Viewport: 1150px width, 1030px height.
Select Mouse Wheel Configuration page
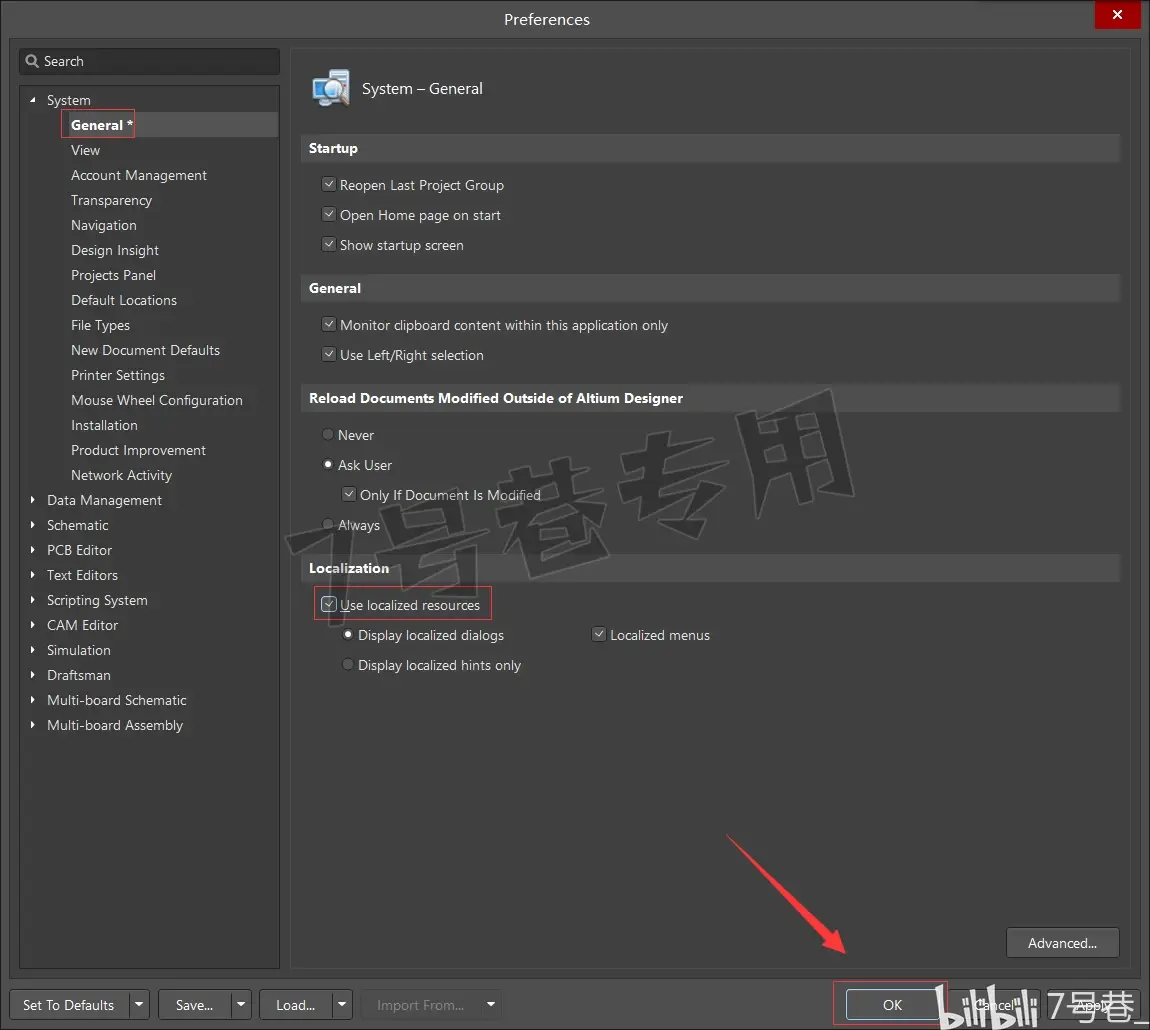coord(156,401)
